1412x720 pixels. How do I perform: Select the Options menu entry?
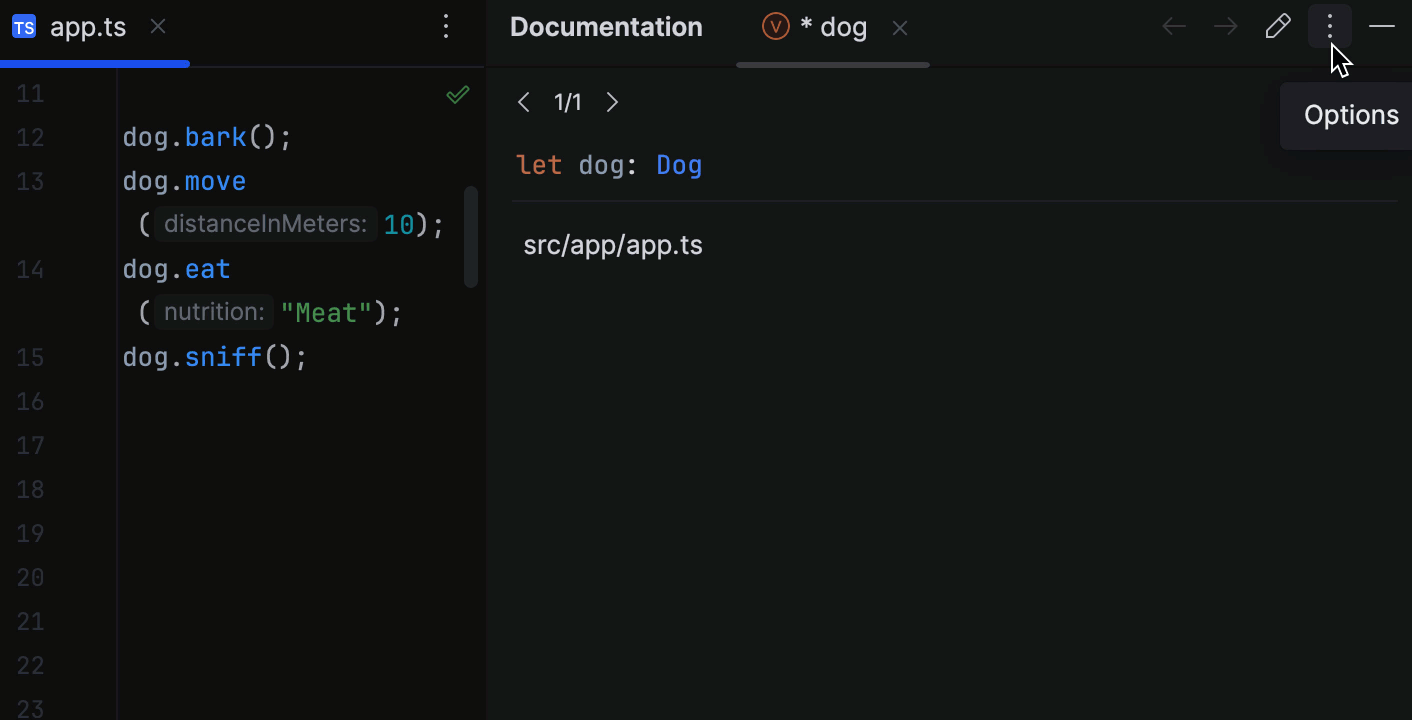[1350, 115]
